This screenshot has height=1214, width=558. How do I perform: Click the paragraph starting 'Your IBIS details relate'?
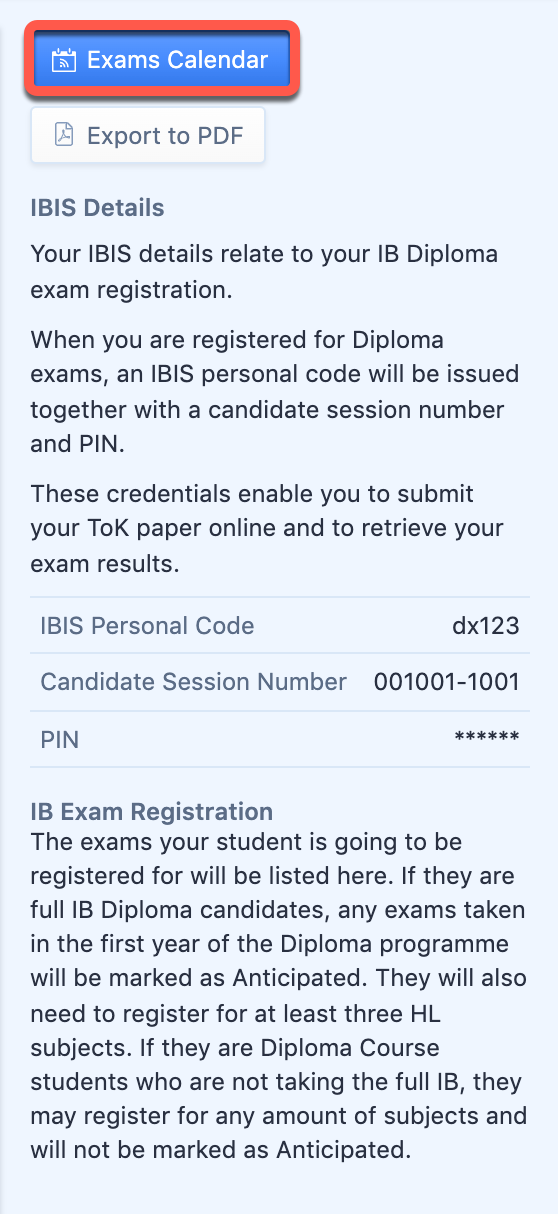click(x=264, y=272)
